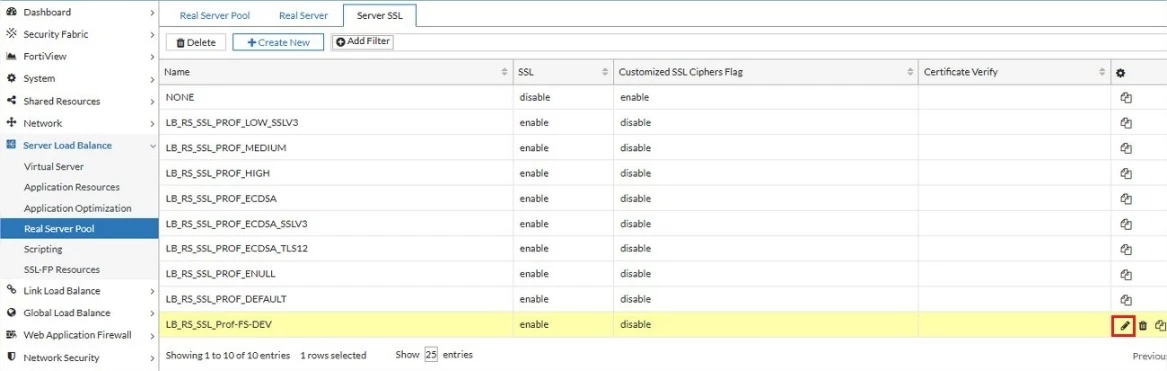Click the Add Filter button
The image size is (1167, 371).
(362, 42)
